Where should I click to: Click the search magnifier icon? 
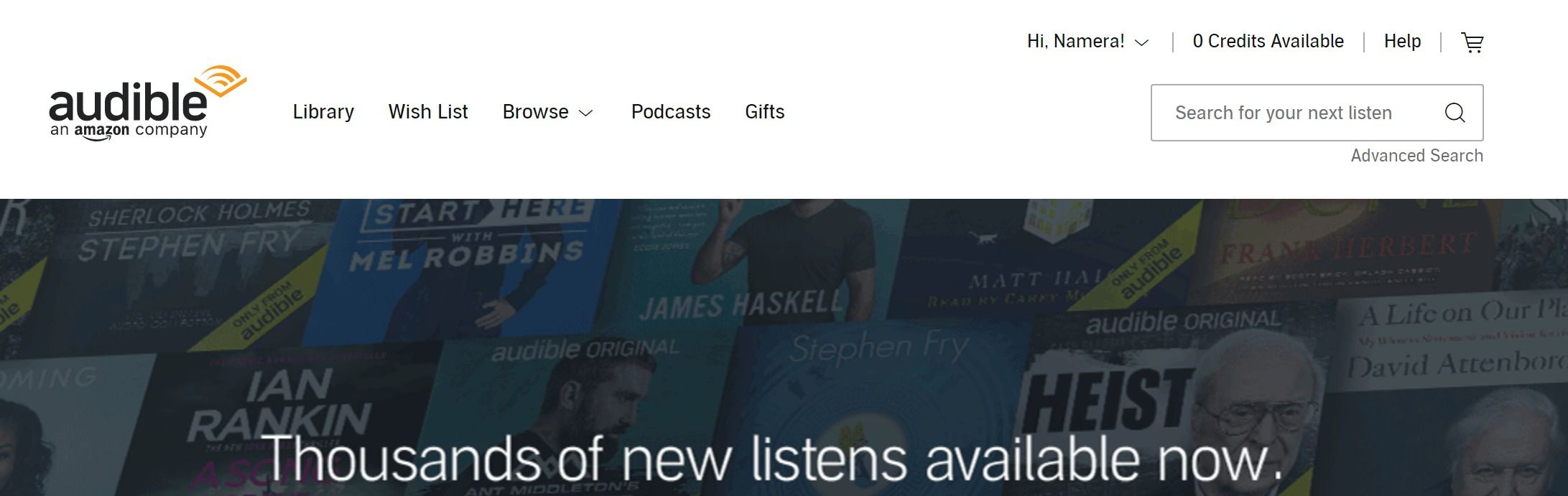point(1455,113)
